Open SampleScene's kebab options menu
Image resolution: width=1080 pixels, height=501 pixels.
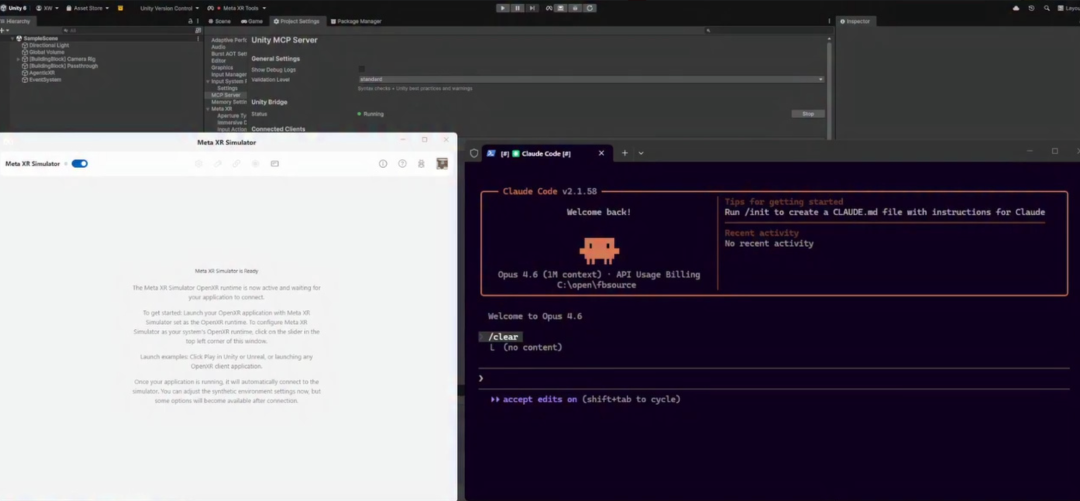tap(198, 39)
